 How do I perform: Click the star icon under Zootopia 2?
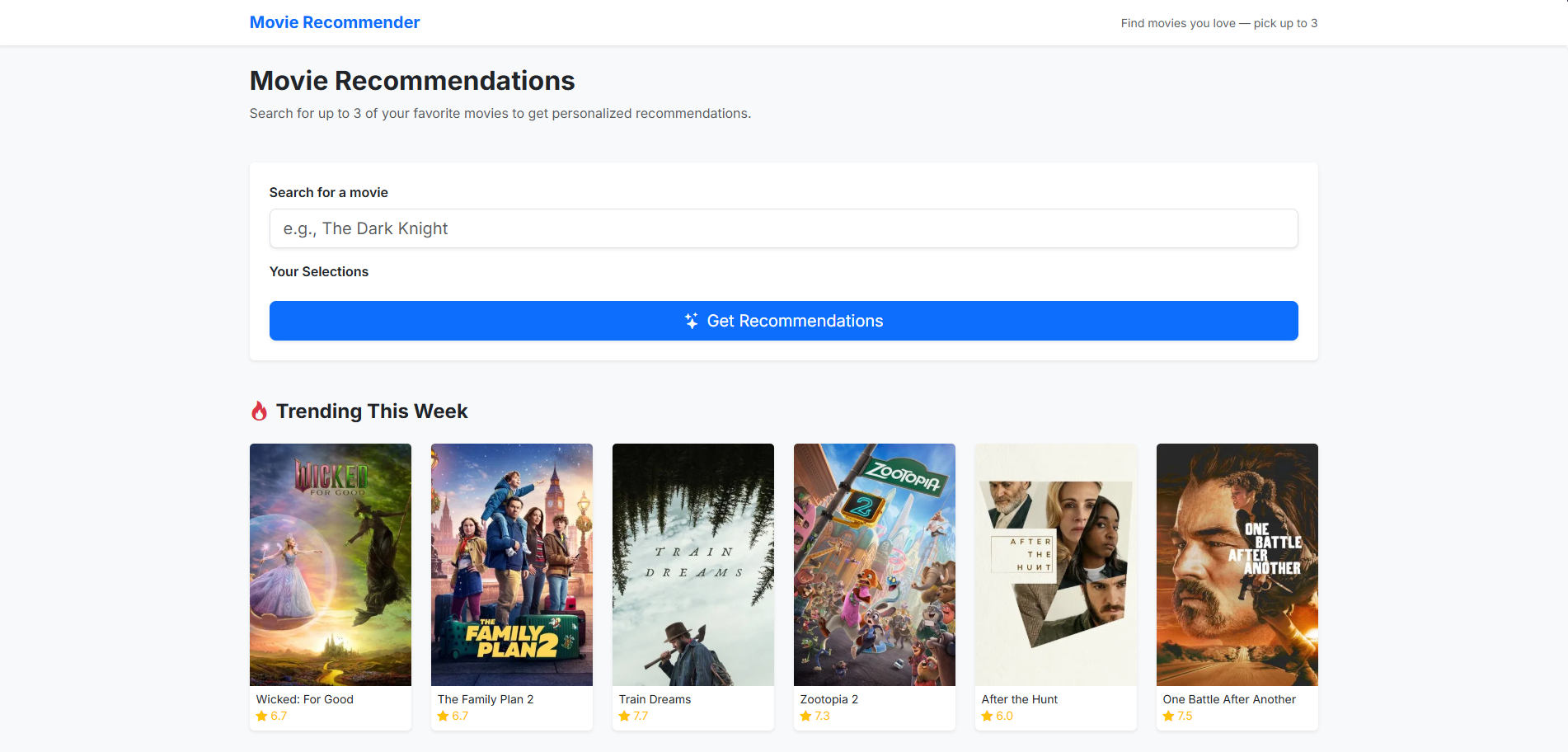pyautogui.click(x=805, y=716)
